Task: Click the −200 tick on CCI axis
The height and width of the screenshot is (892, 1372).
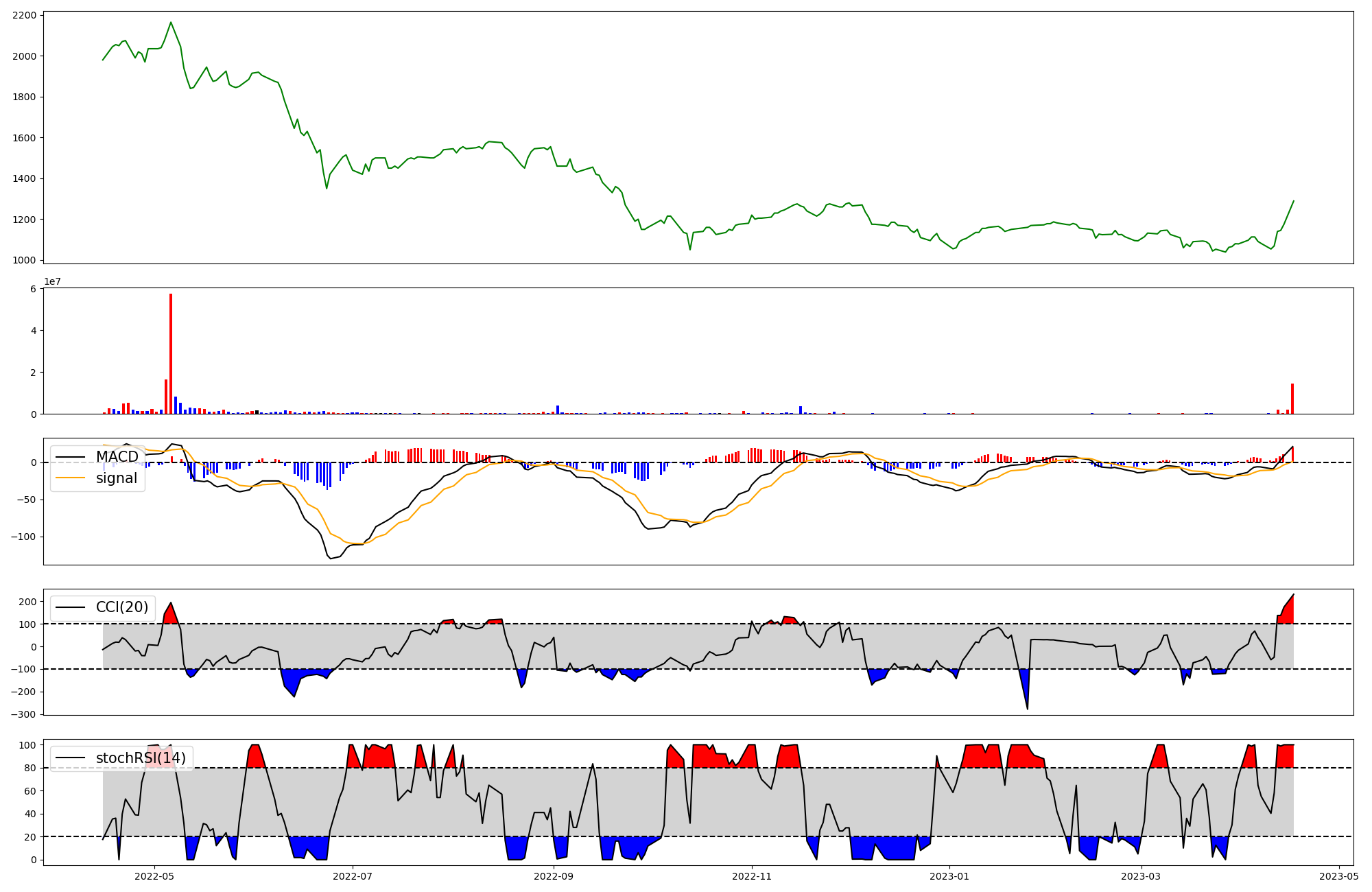Action: pyautogui.click(x=24, y=692)
